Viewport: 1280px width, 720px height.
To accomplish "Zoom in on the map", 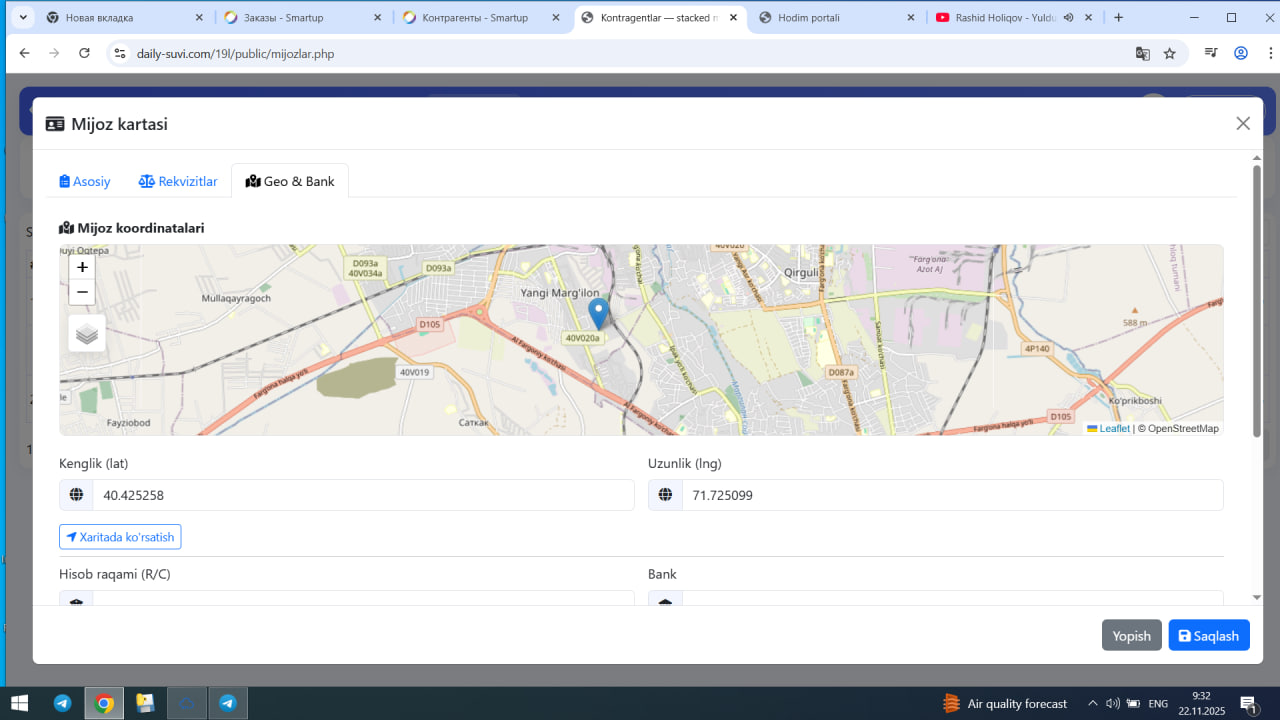I will 82,267.
